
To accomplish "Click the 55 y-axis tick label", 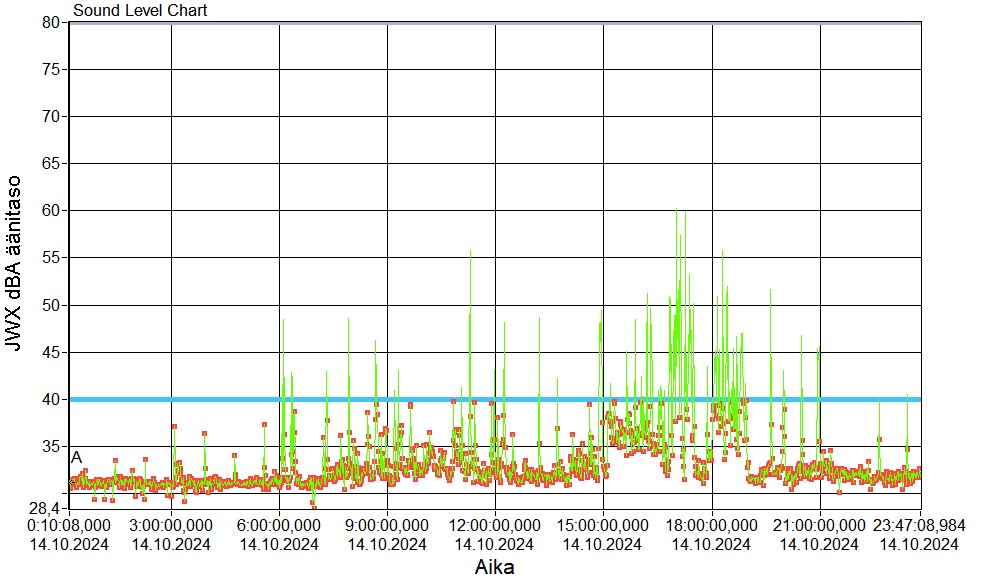I will [x=51, y=258].
